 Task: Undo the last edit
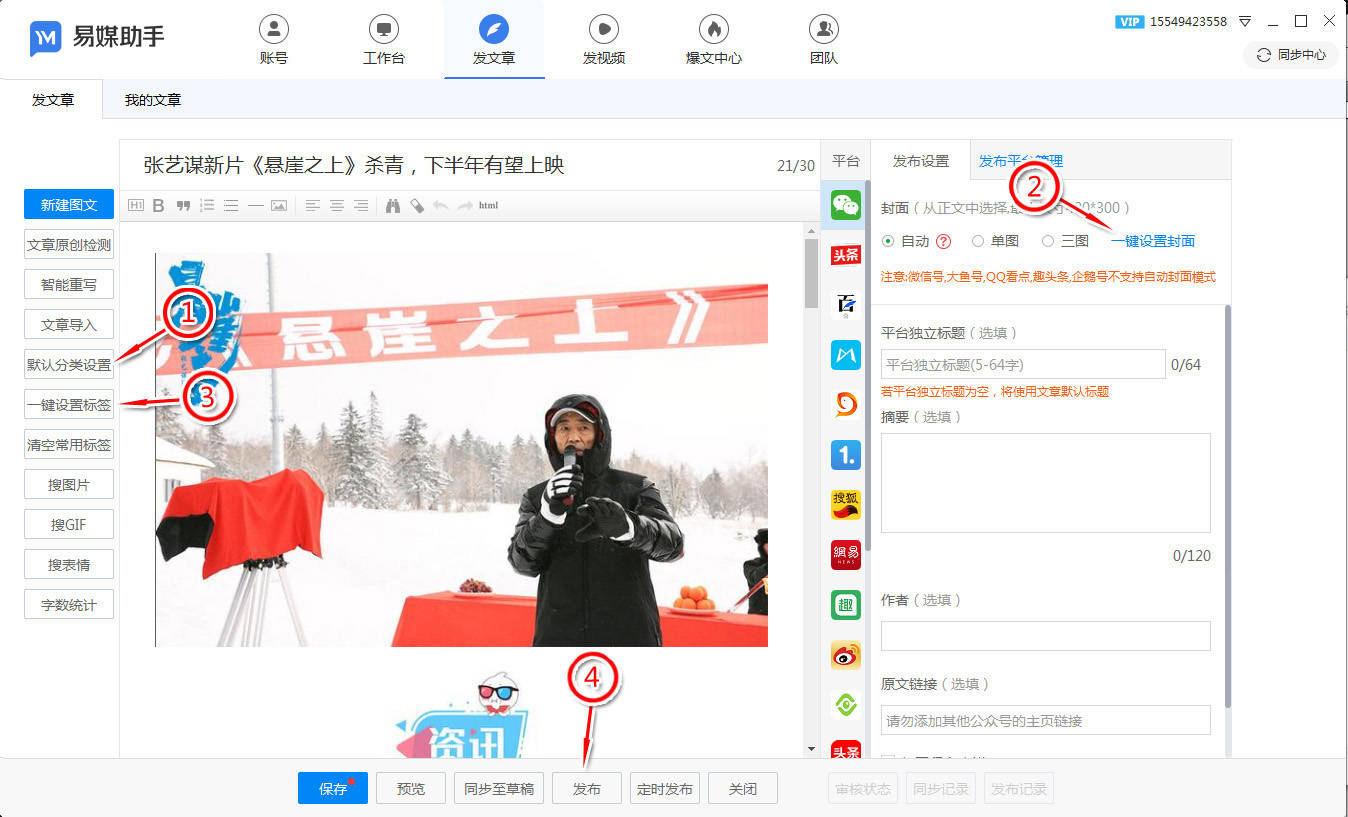[x=440, y=206]
